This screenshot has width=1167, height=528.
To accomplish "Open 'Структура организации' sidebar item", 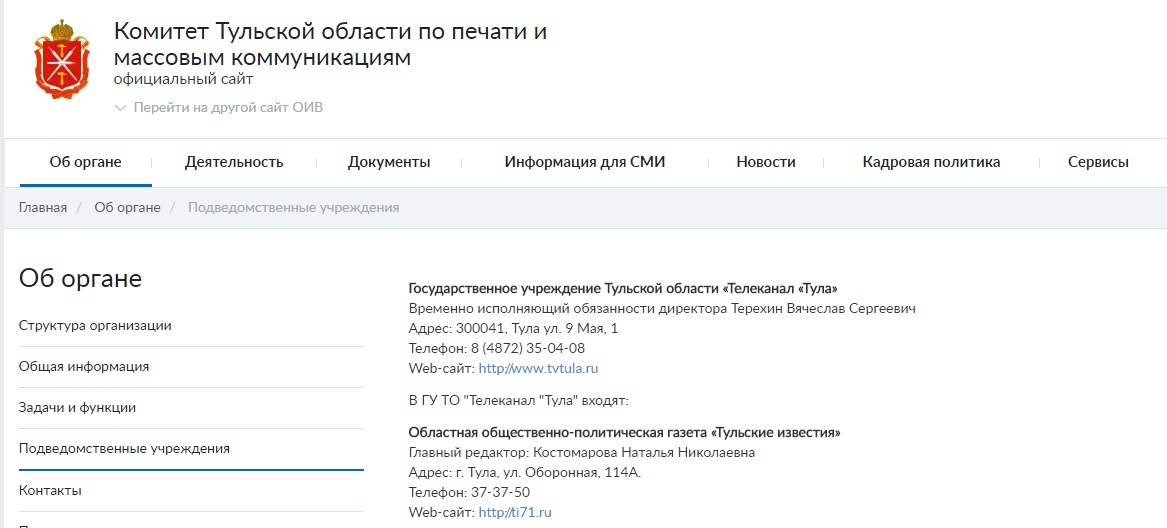I will click(x=95, y=325).
